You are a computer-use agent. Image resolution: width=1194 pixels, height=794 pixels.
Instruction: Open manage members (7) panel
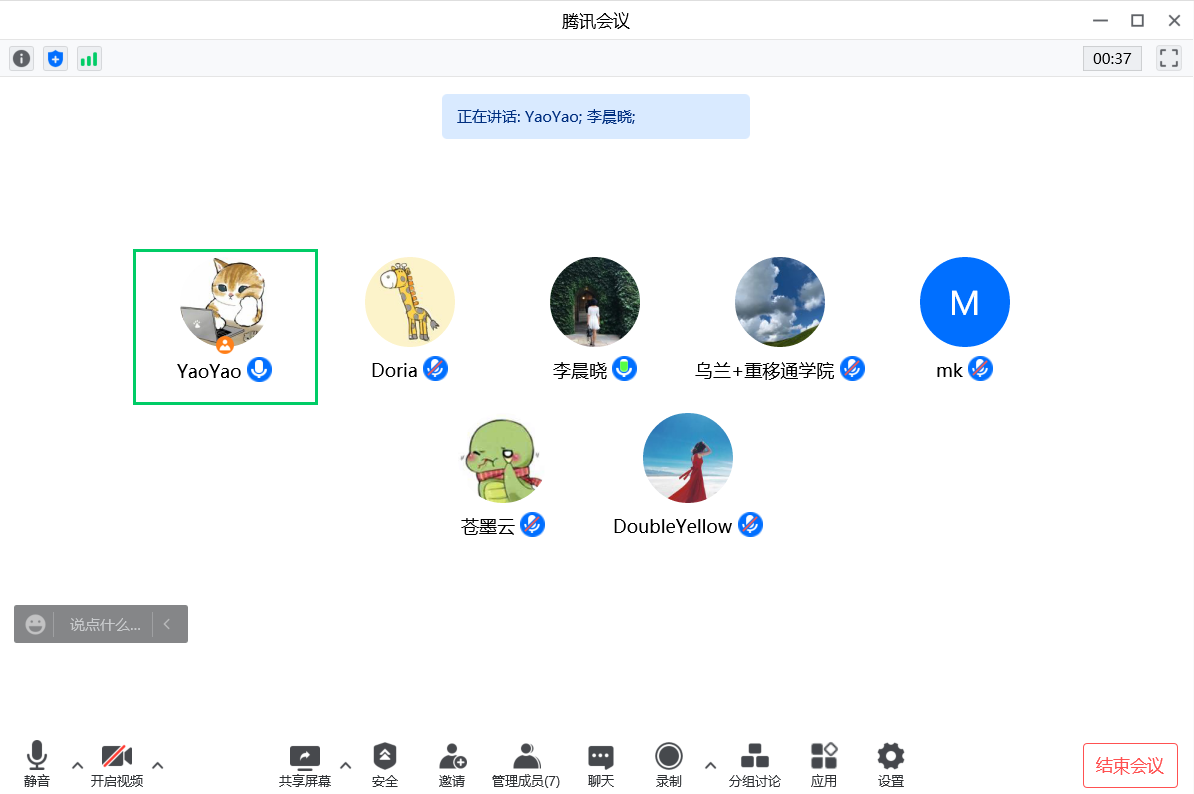(x=526, y=765)
